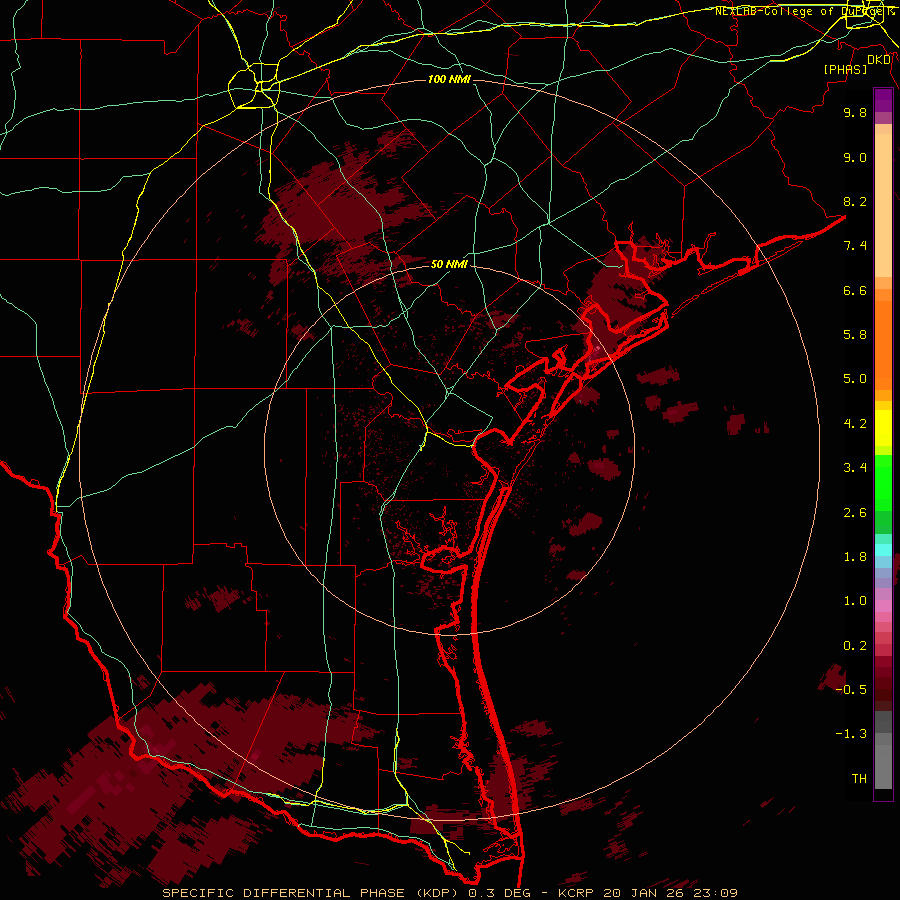Click the 100 NMI range ring label
This screenshot has width=900, height=900.
click(x=449, y=79)
